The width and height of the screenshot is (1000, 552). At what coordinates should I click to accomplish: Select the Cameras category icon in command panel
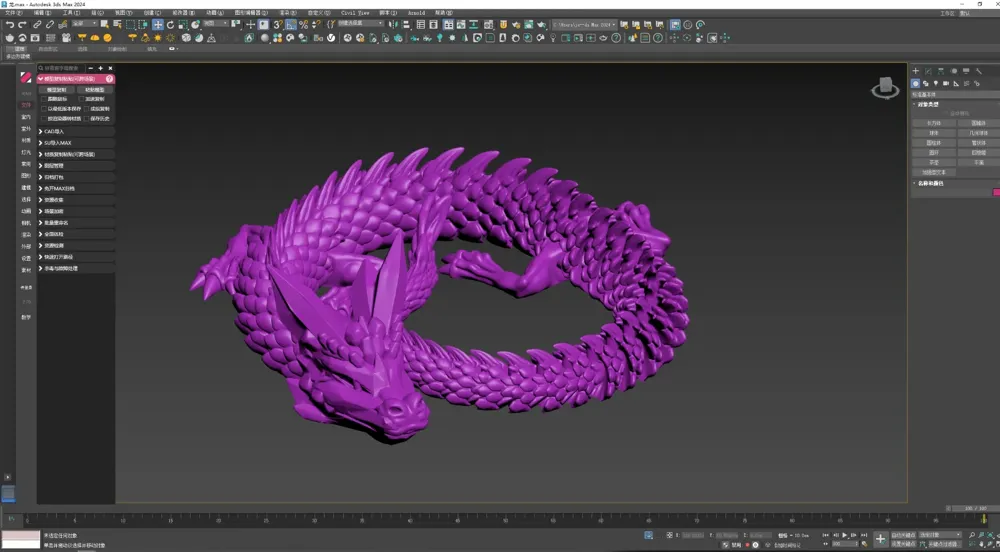[x=945, y=84]
